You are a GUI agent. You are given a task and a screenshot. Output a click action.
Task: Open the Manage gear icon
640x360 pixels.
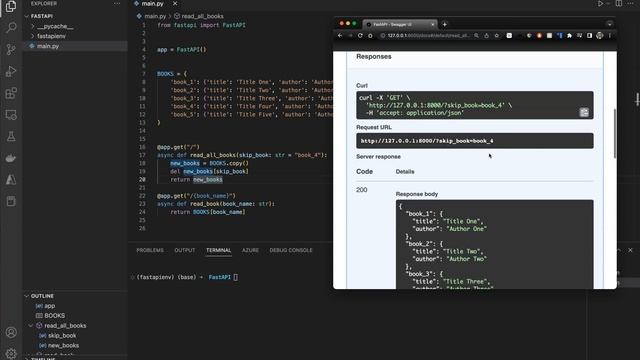(x=11, y=353)
